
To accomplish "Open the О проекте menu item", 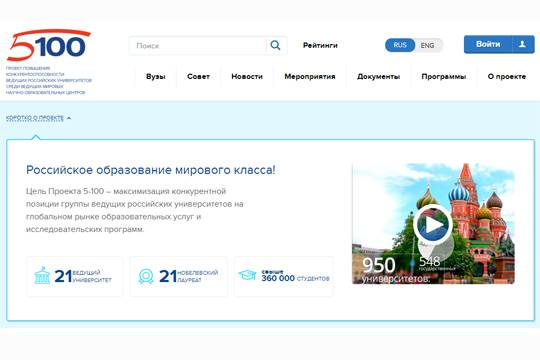I will pyautogui.click(x=507, y=76).
